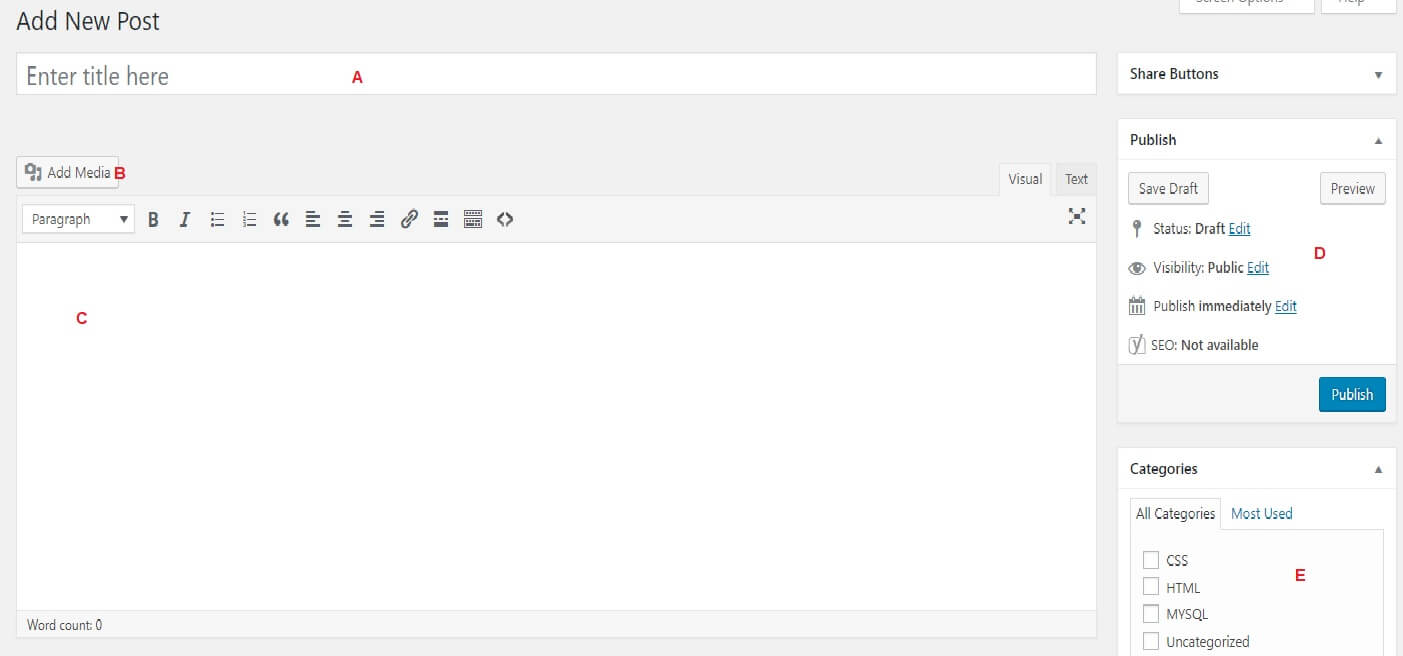This screenshot has width=1403, height=656.
Task: Open the Most Used categories tab
Action: tap(1261, 513)
